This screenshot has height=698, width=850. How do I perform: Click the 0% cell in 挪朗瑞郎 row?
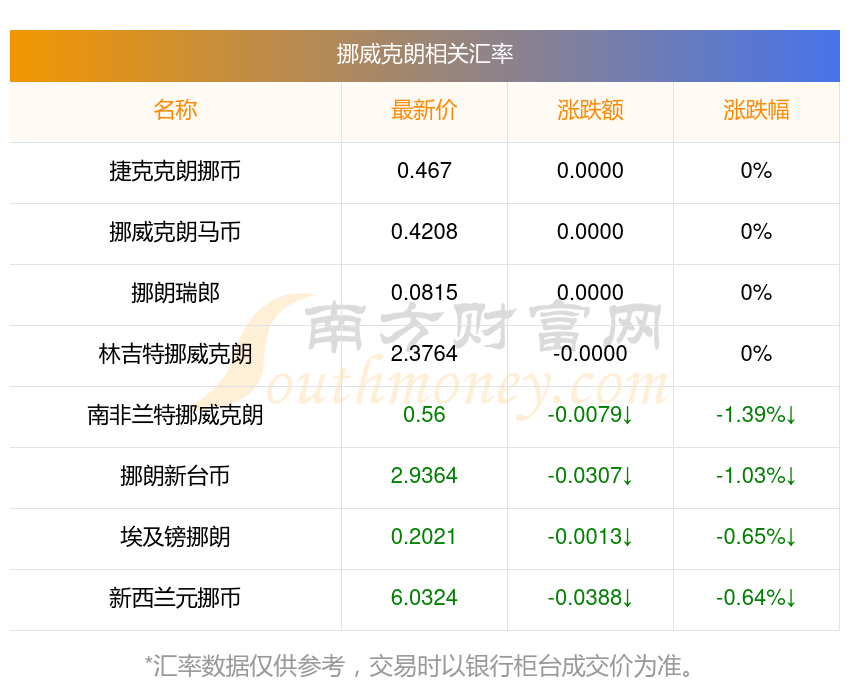coord(756,293)
